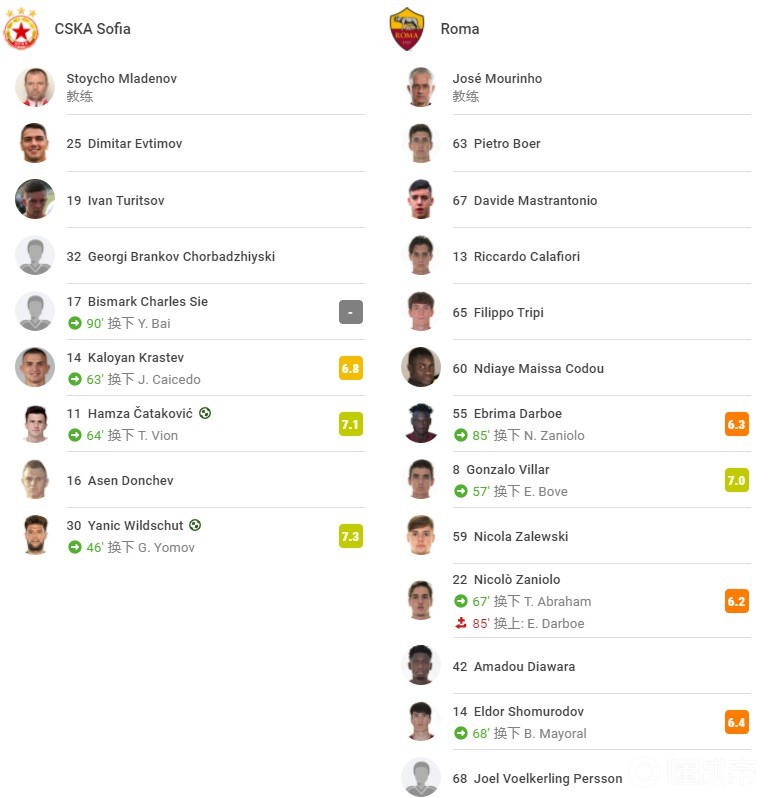
Task: Click the 7.0 rating badge of Gonzalo Villar
Action: (736, 480)
